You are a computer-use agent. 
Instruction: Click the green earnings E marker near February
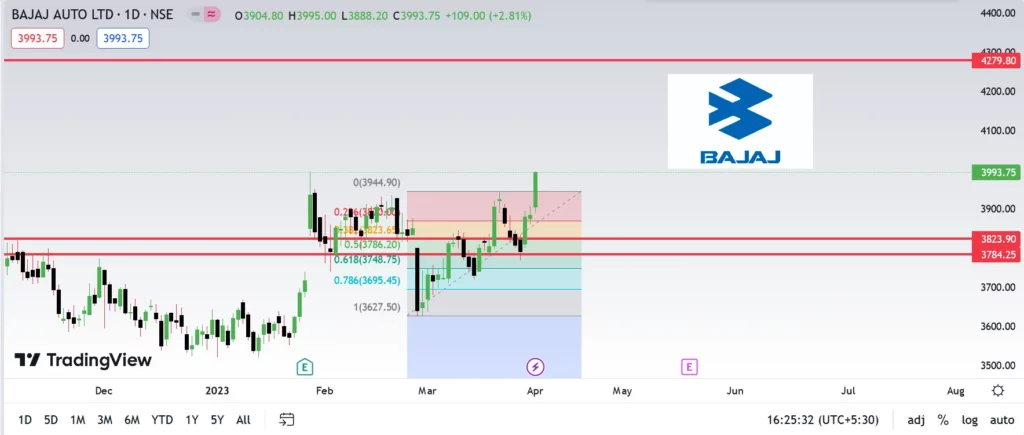tap(304, 367)
